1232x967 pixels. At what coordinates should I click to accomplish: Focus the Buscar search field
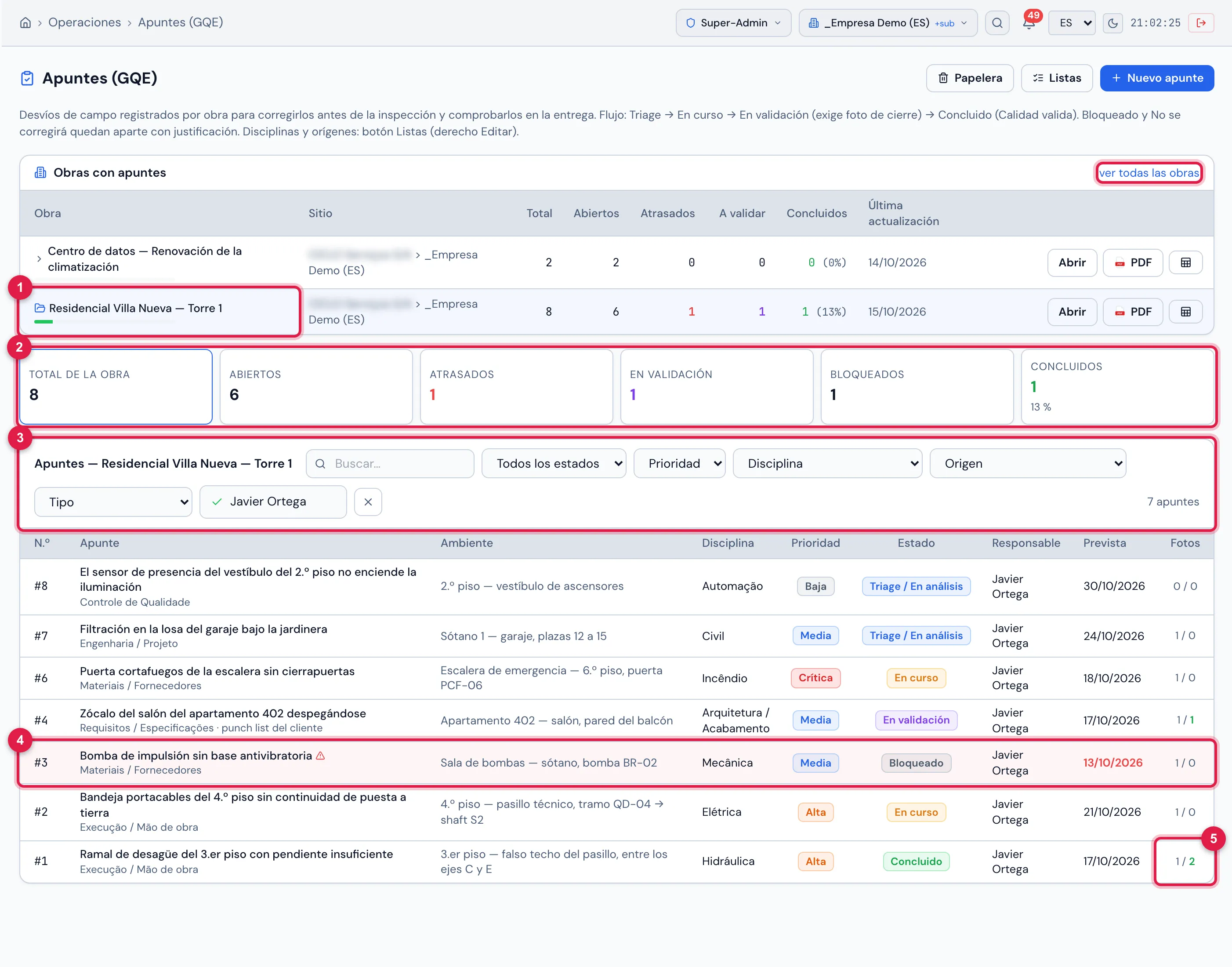[390, 464]
